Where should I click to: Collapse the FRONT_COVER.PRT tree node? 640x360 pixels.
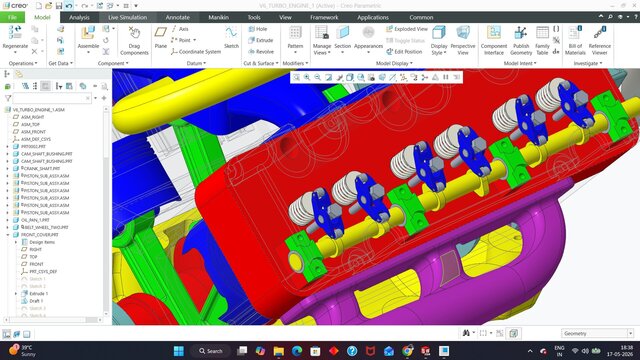[8, 235]
